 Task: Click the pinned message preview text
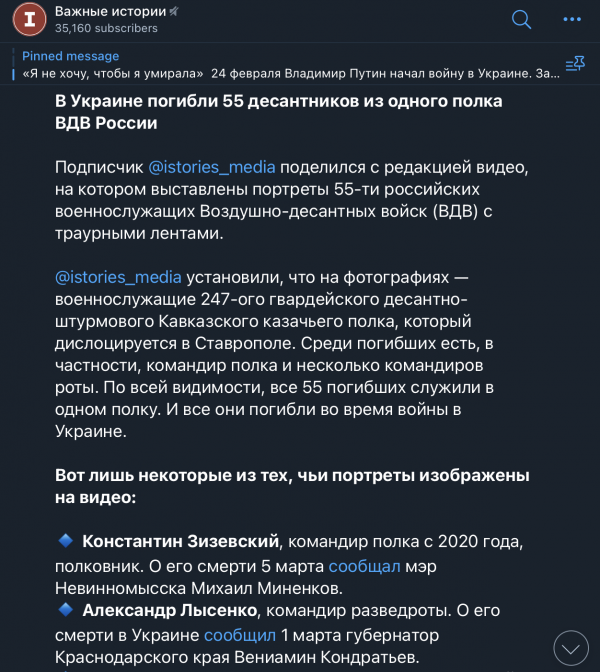[x=291, y=74]
